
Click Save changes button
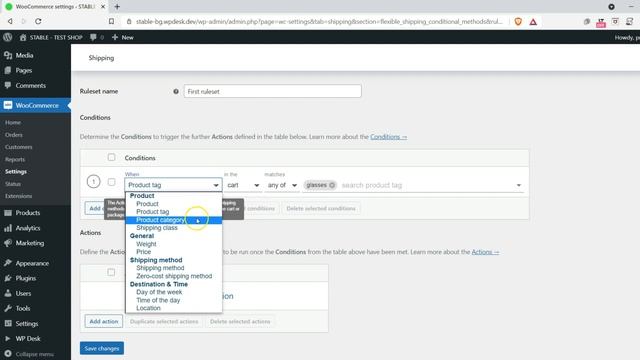[x=102, y=348]
